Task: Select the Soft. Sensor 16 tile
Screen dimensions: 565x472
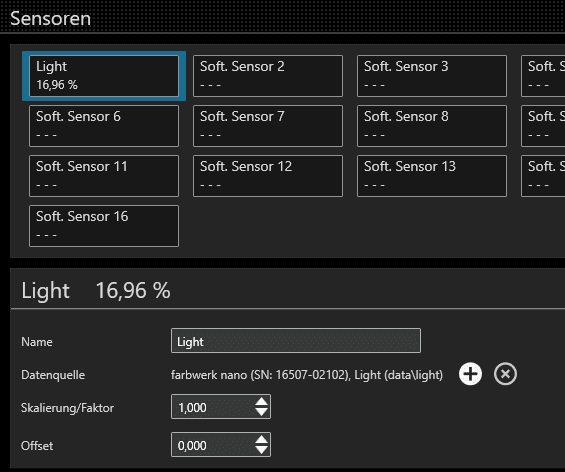Action: click(x=104, y=226)
